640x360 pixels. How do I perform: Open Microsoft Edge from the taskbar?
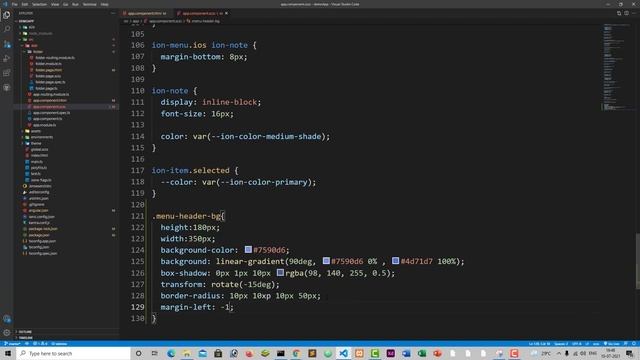pos(171,353)
